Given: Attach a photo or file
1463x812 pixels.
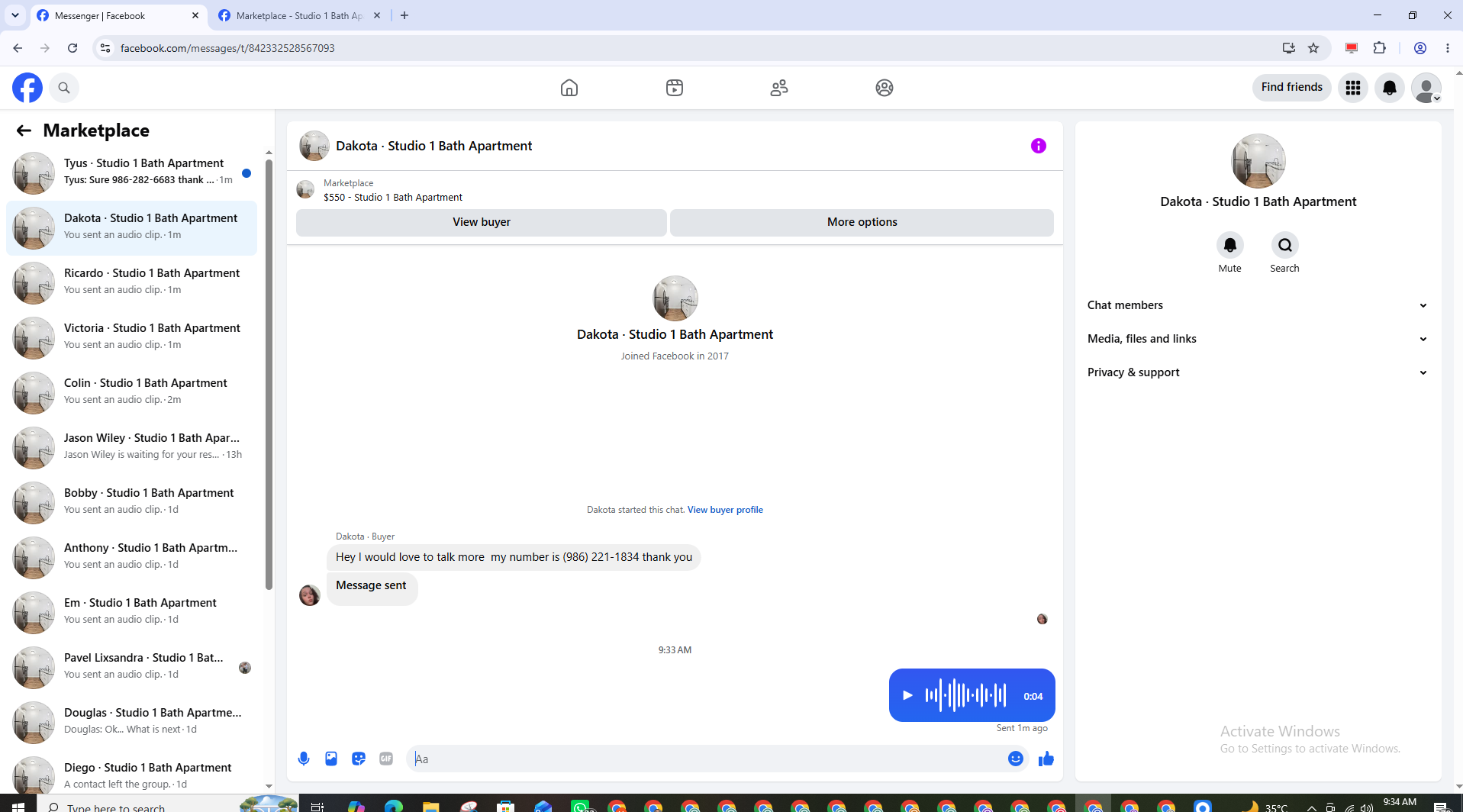Looking at the screenshot, I should [331, 759].
